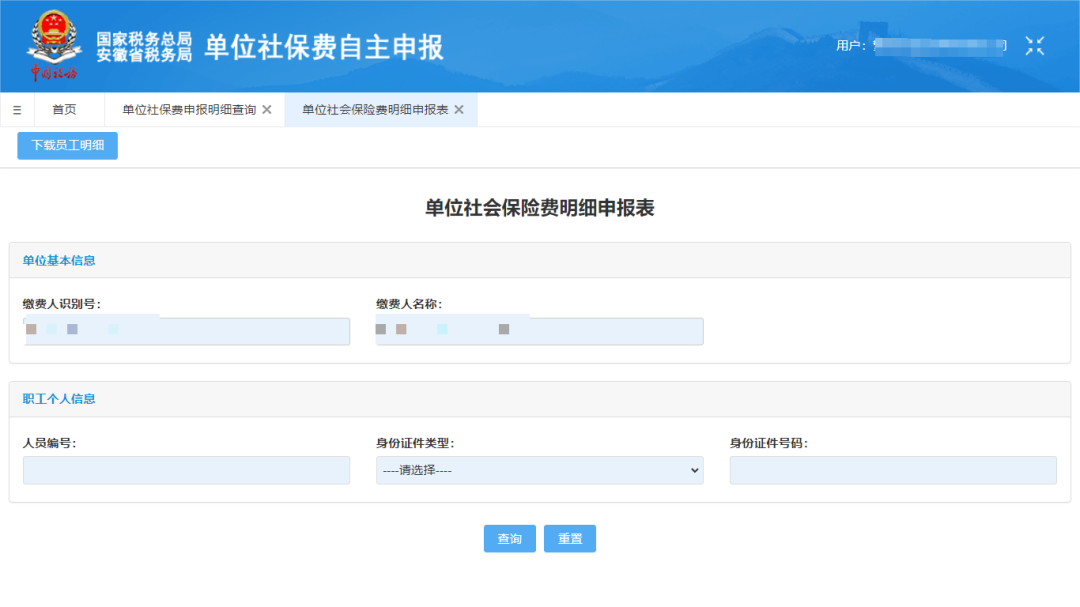Expand the 身份证件类型 dropdown
Viewport: 1080px width, 607px height.
(x=539, y=470)
